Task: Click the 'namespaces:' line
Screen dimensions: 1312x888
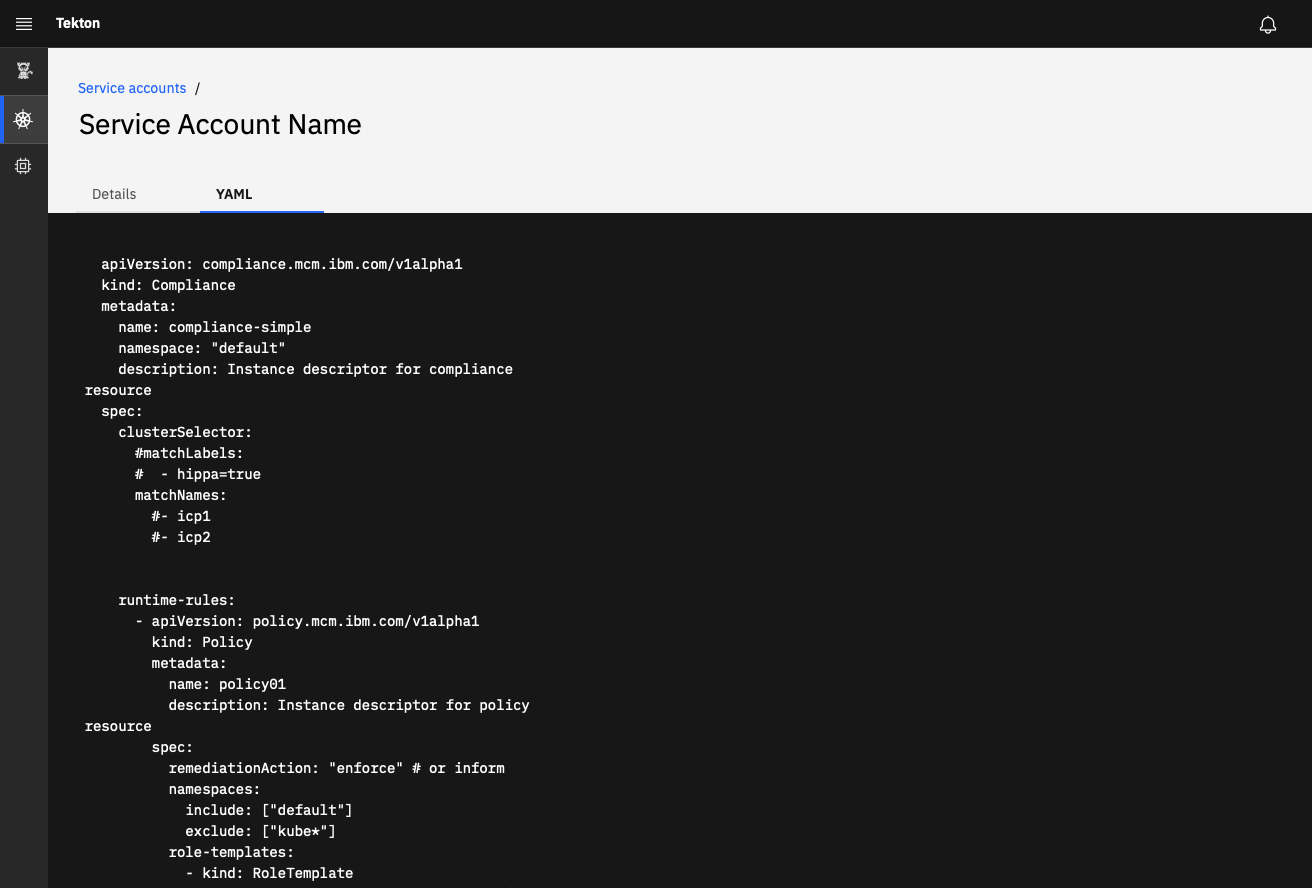Action: click(214, 789)
